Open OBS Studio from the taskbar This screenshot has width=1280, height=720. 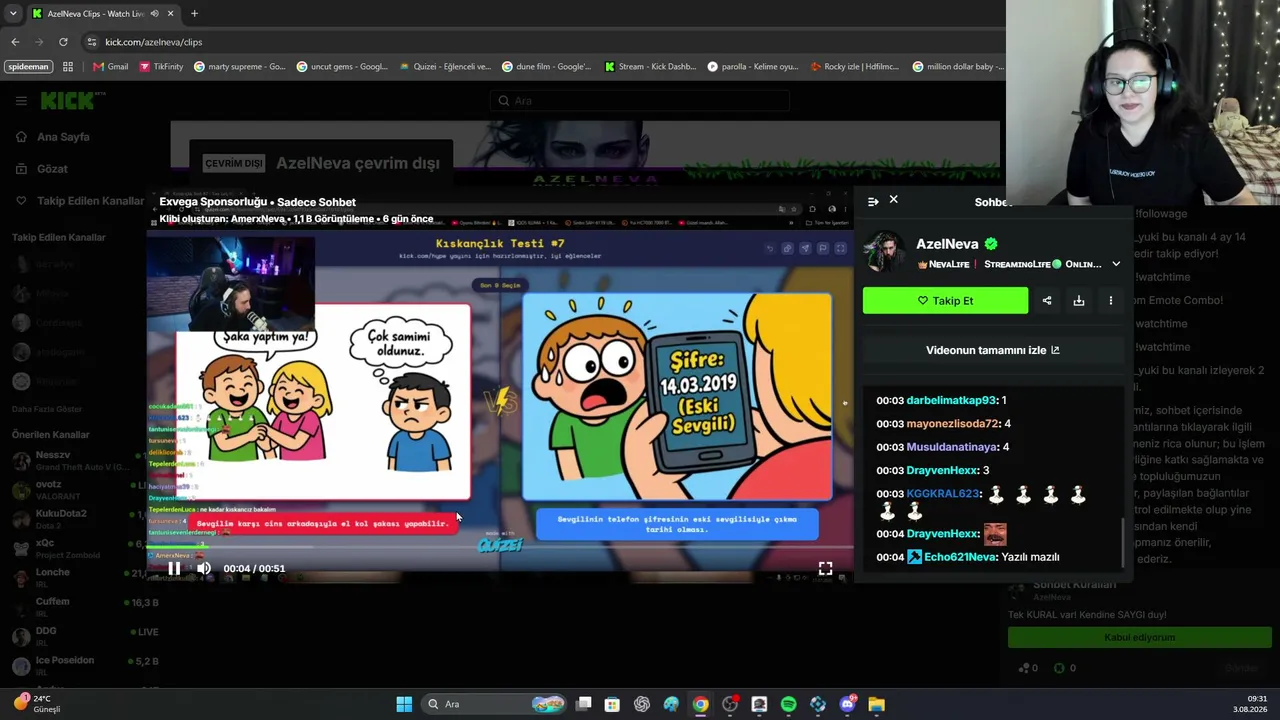(730, 704)
